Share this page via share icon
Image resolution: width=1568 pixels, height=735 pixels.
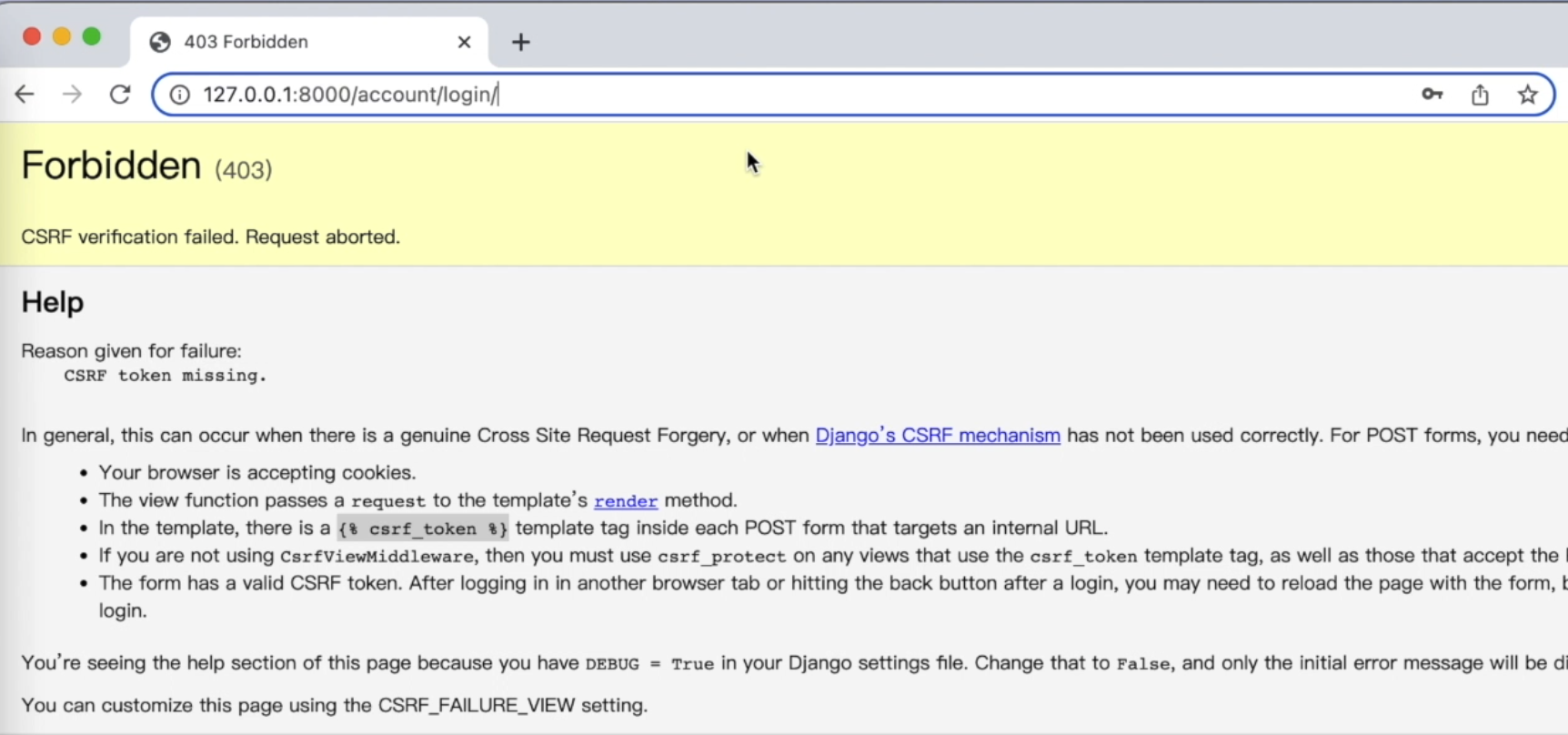pos(1480,95)
